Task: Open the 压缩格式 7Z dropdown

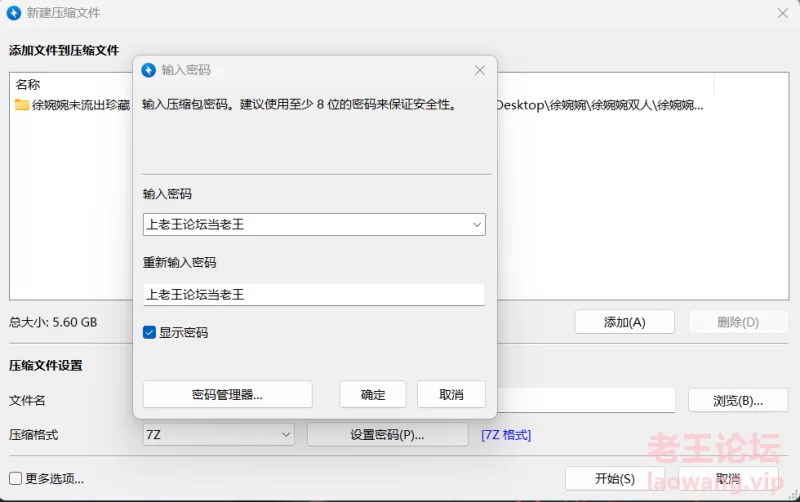Action: pyautogui.click(x=218, y=435)
